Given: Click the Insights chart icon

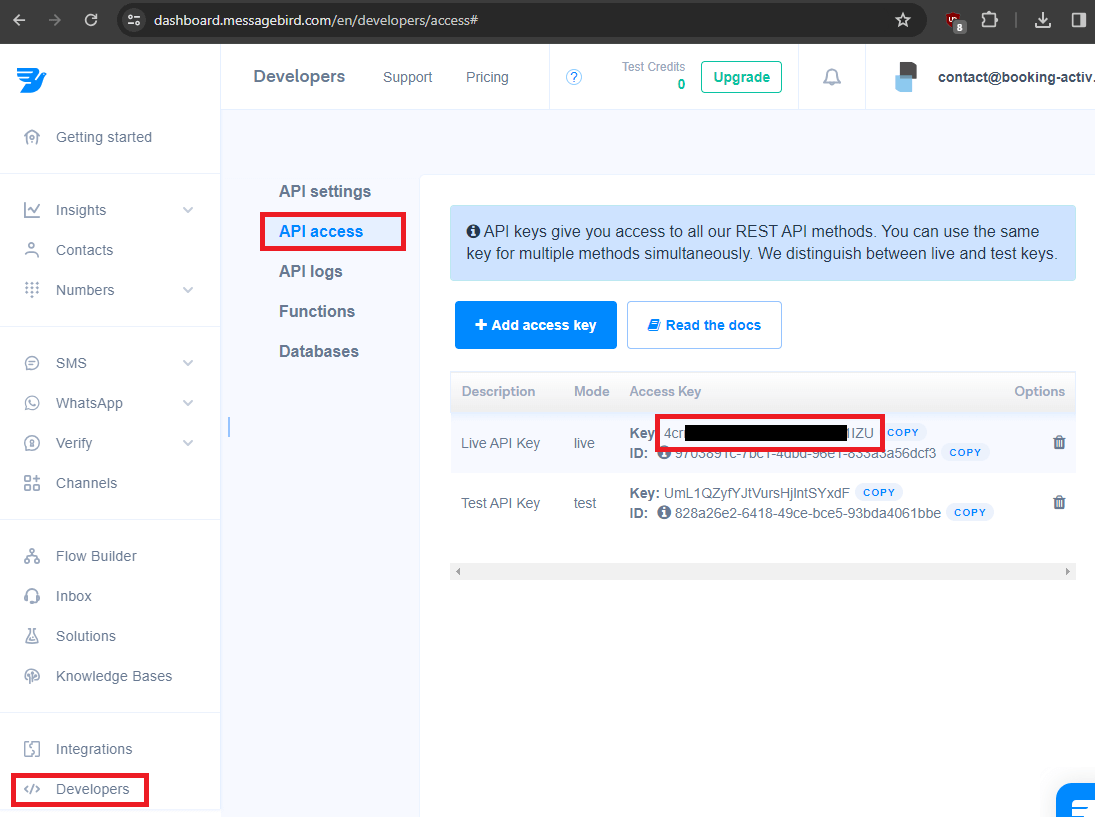Looking at the screenshot, I should [x=32, y=209].
